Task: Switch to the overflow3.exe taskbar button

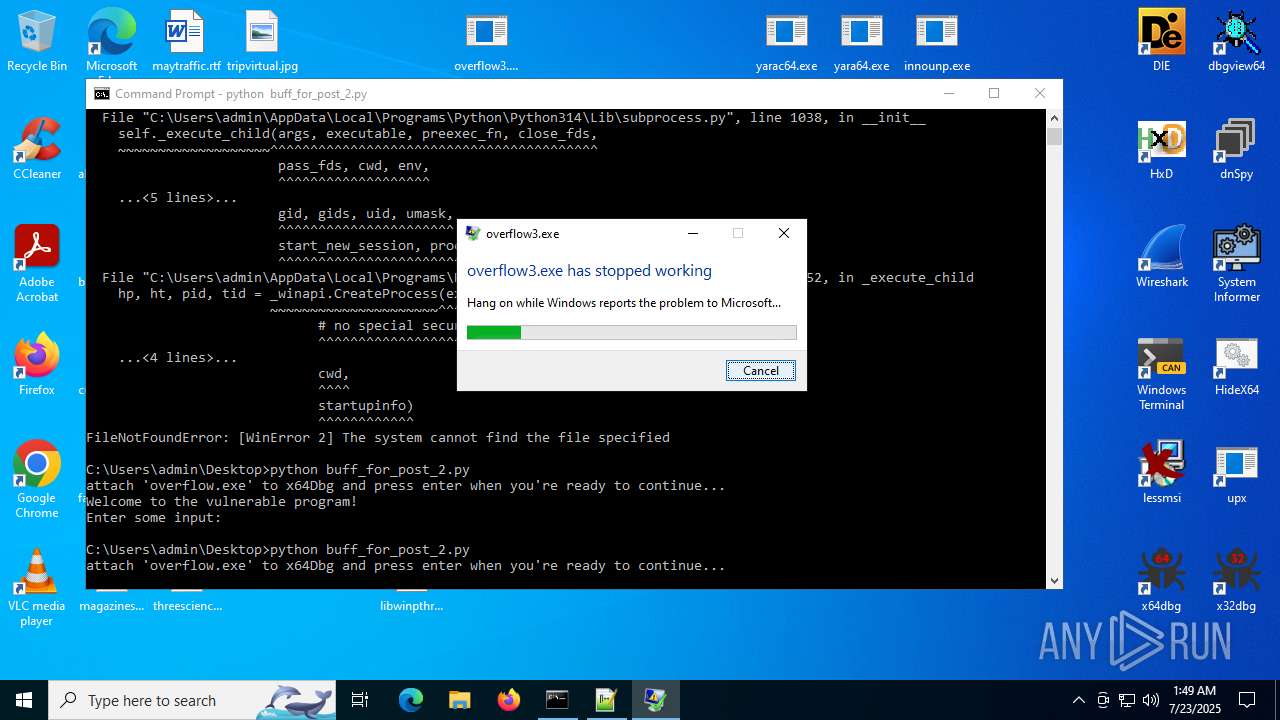Action: click(x=655, y=700)
